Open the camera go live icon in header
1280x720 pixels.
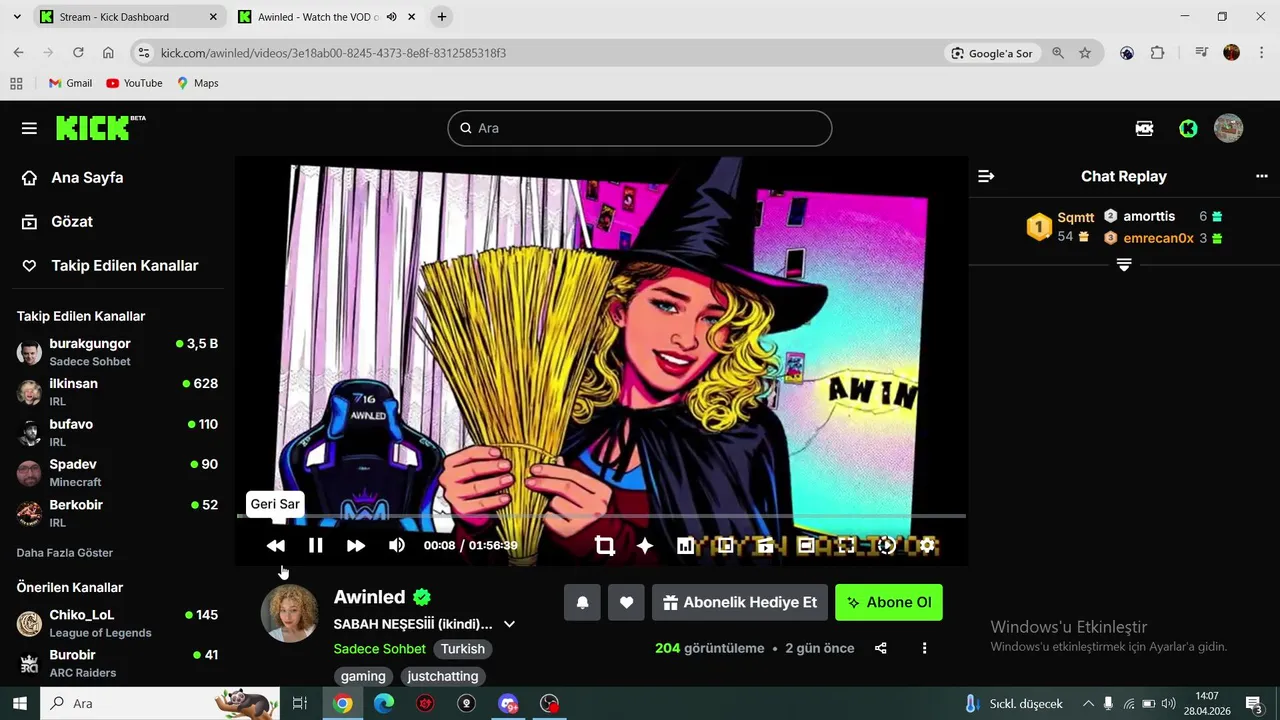pyautogui.click(x=1144, y=128)
